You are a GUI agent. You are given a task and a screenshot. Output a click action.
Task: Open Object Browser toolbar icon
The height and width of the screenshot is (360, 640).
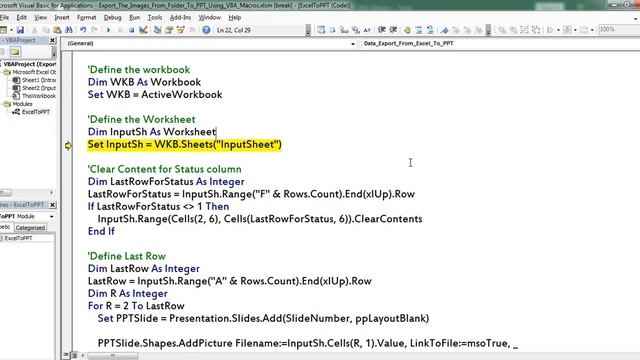[180, 30]
